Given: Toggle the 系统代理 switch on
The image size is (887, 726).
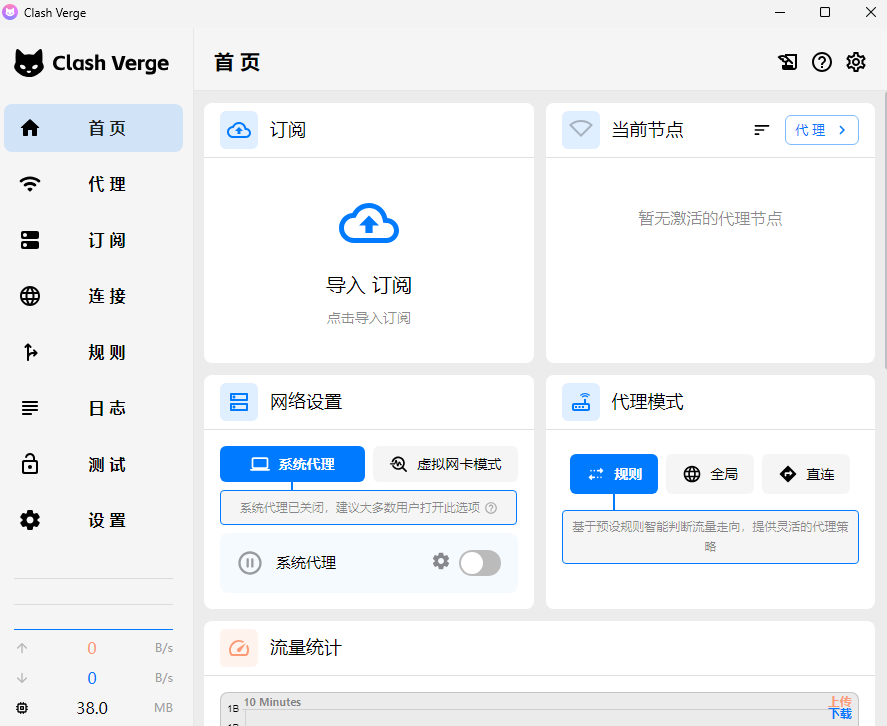Looking at the screenshot, I should click(480, 563).
